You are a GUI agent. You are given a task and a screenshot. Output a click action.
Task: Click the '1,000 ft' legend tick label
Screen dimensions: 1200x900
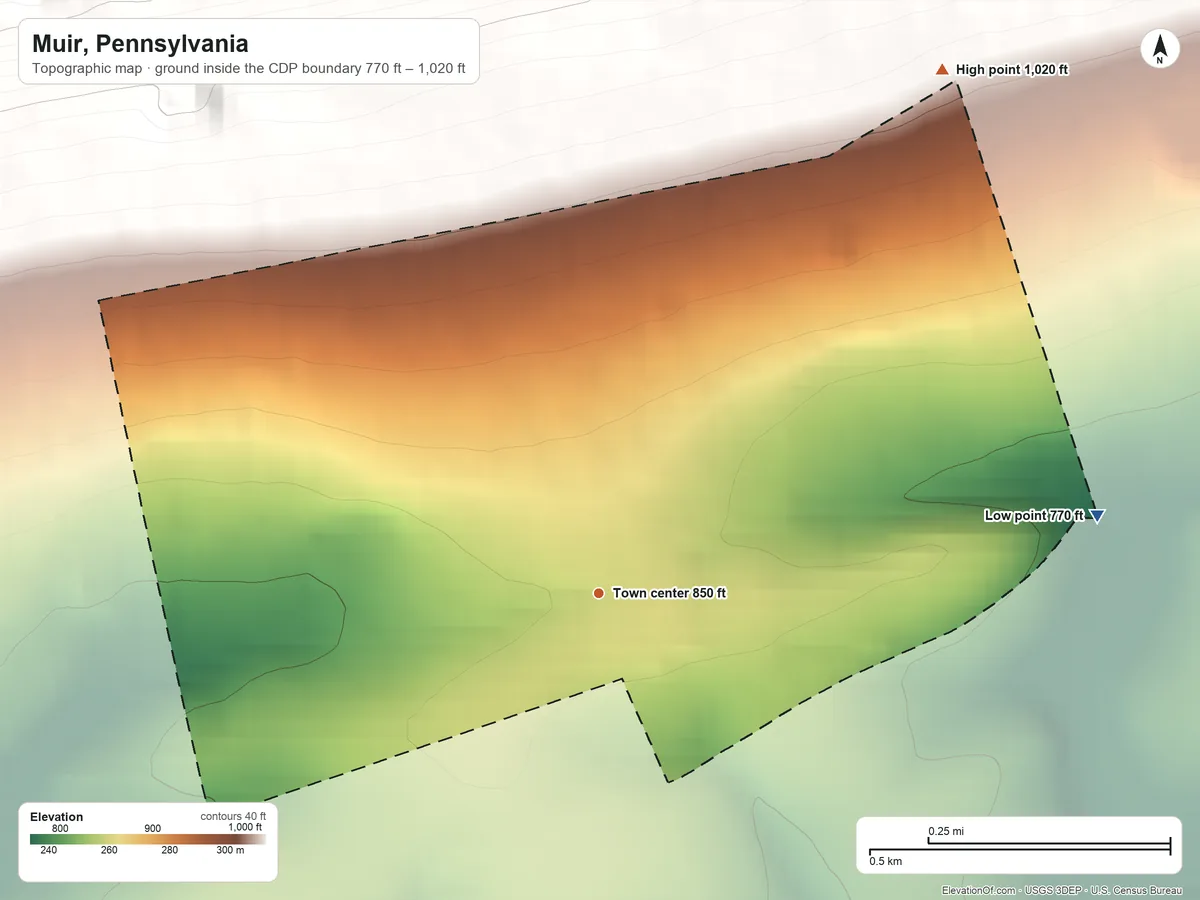(x=245, y=827)
